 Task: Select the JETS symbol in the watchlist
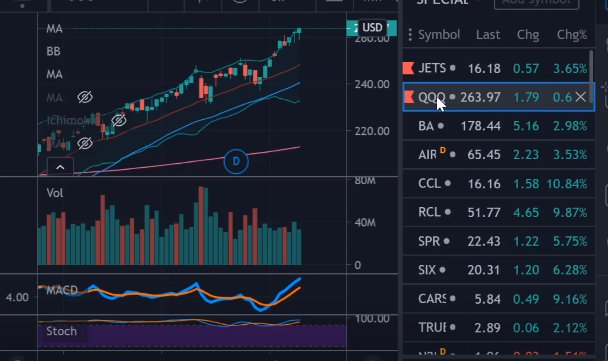click(432, 68)
